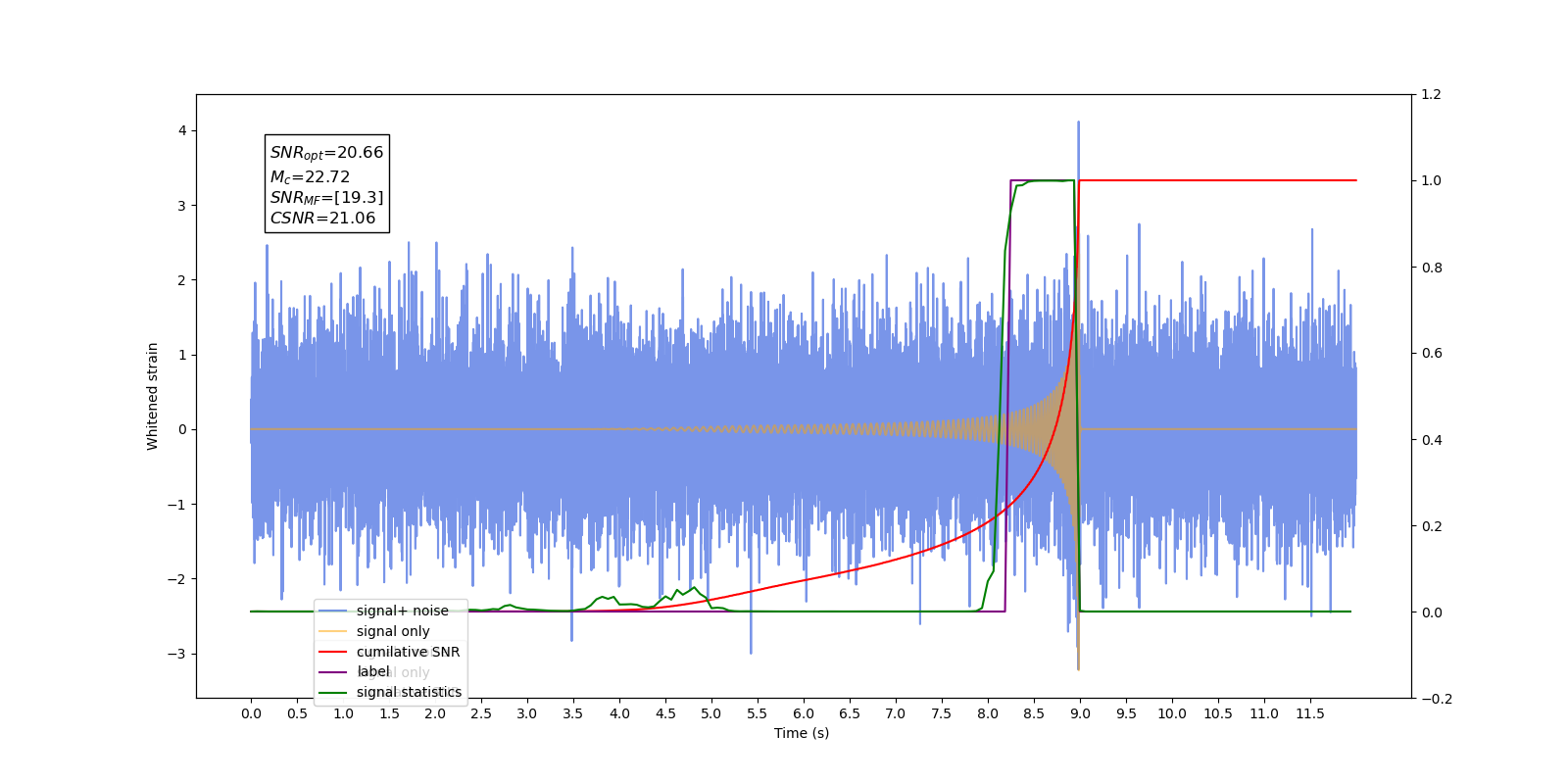The height and width of the screenshot is (784, 1568).
Task: Click left y-axis tick label −3
Action: pyautogui.click(x=176, y=654)
